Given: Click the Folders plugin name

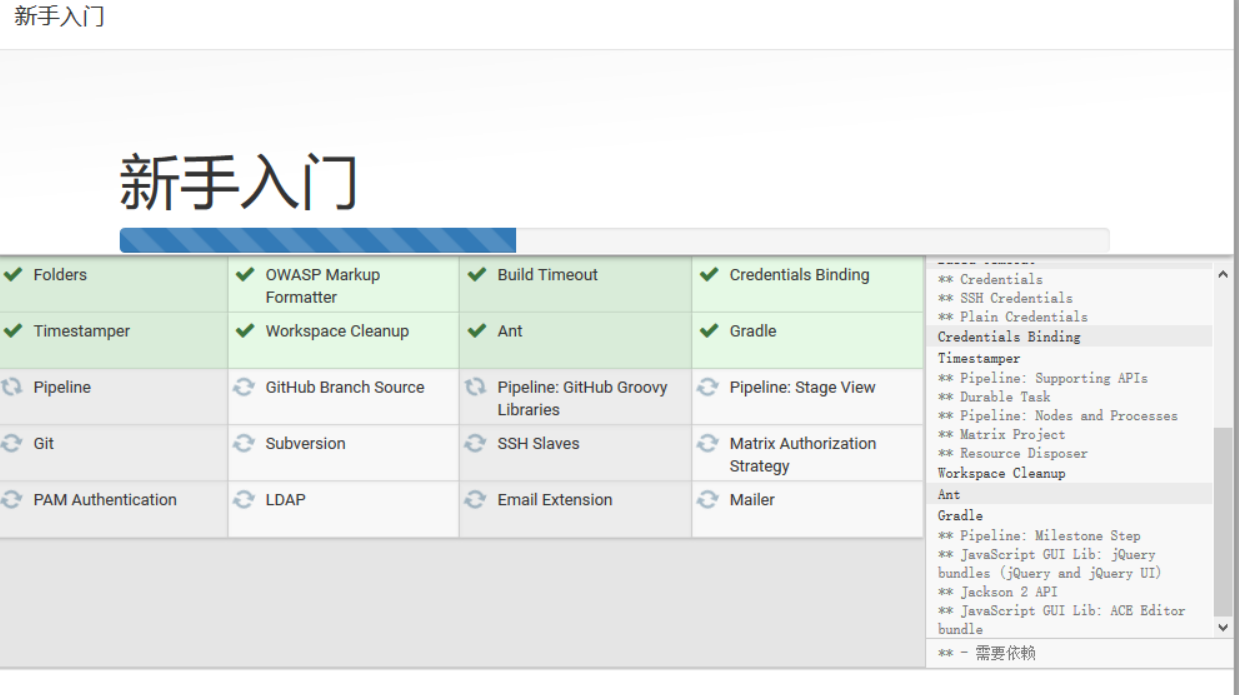Looking at the screenshot, I should tap(60, 275).
